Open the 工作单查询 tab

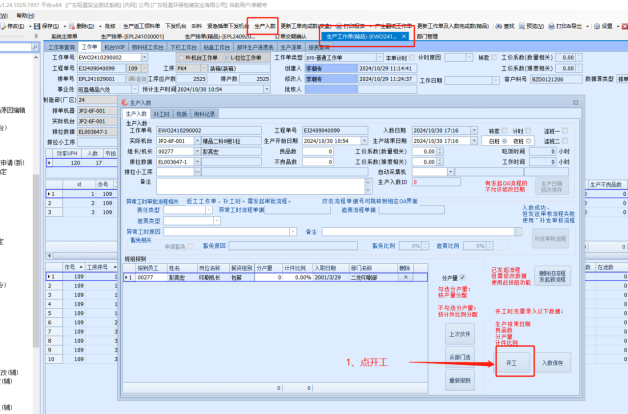click(x=62, y=47)
